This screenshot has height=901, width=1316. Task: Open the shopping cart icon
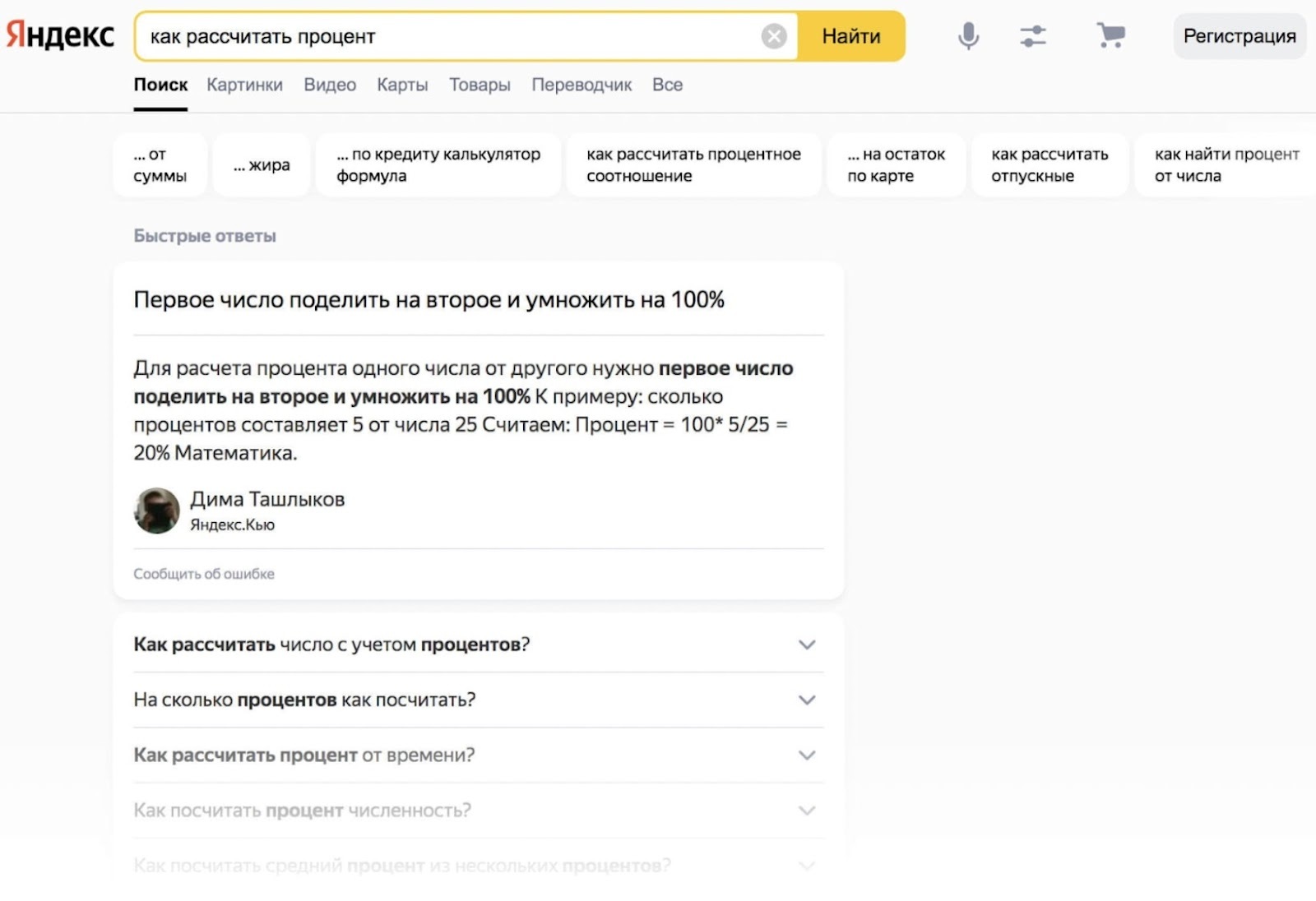click(1110, 36)
